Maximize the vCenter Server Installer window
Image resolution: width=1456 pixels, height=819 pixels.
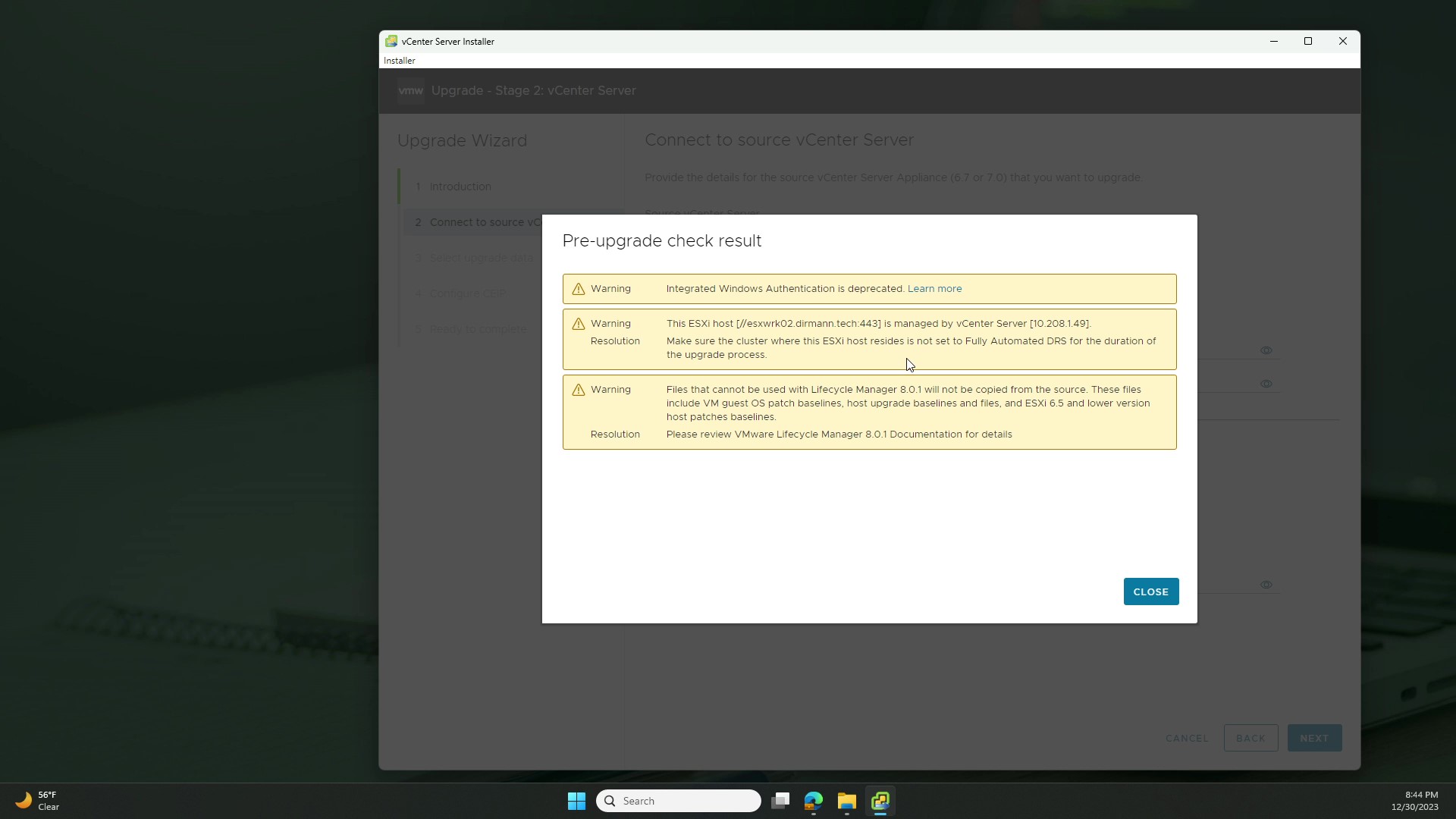(1308, 42)
